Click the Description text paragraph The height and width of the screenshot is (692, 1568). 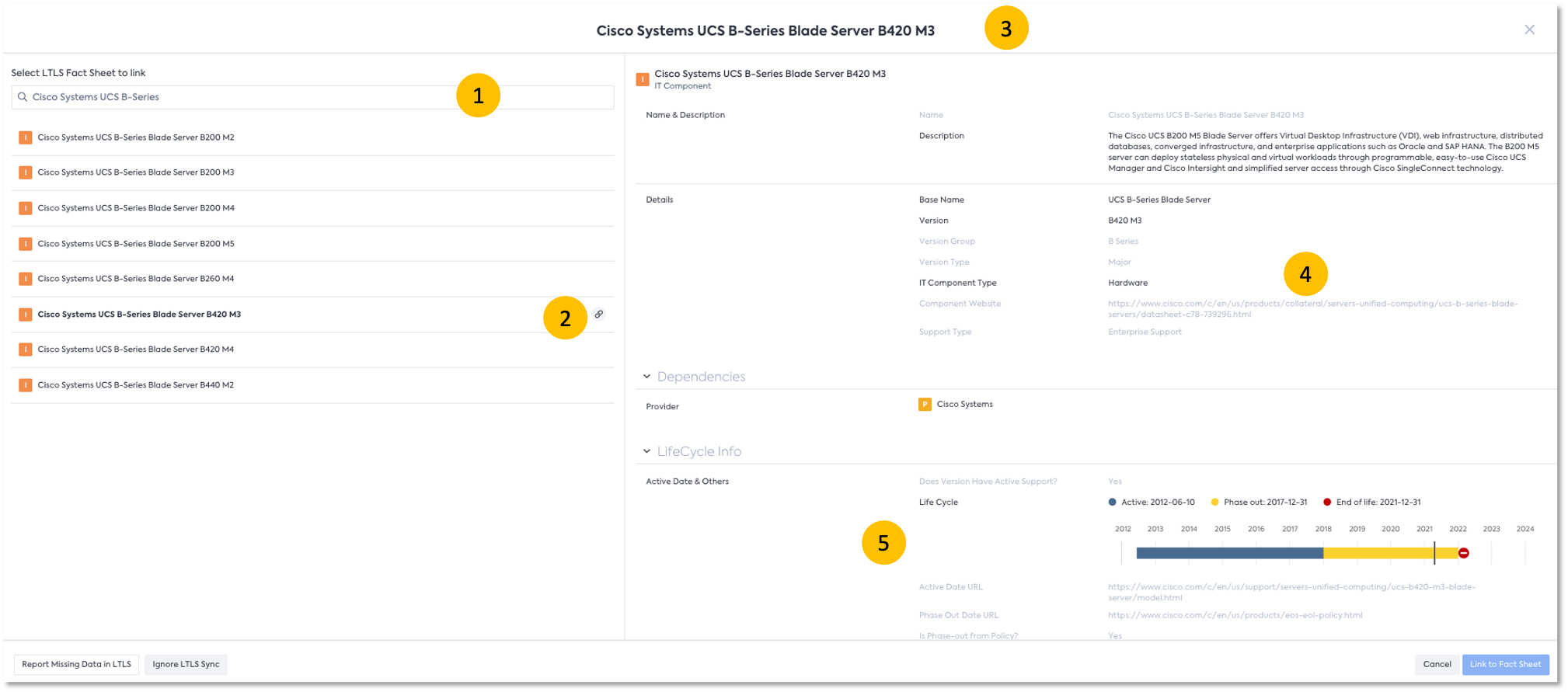[x=1326, y=152]
